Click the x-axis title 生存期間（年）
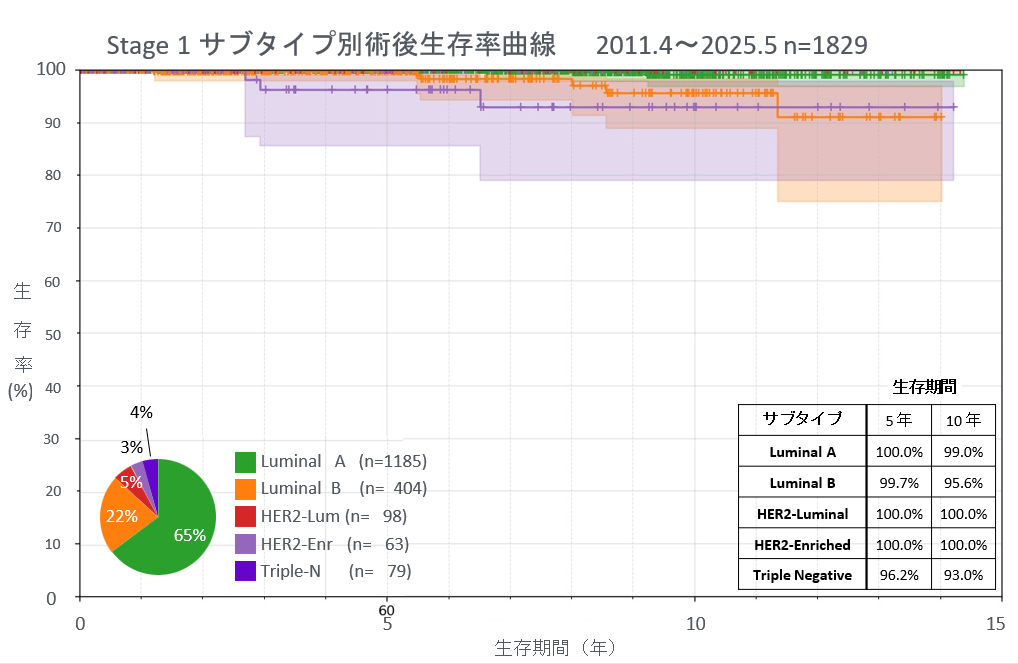 click(555, 647)
